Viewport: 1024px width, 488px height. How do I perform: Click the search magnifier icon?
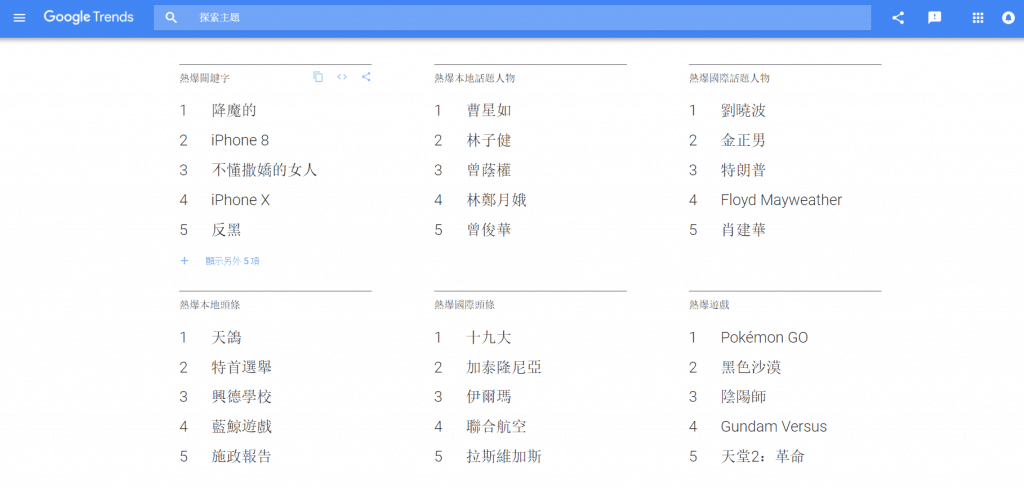(x=171, y=18)
